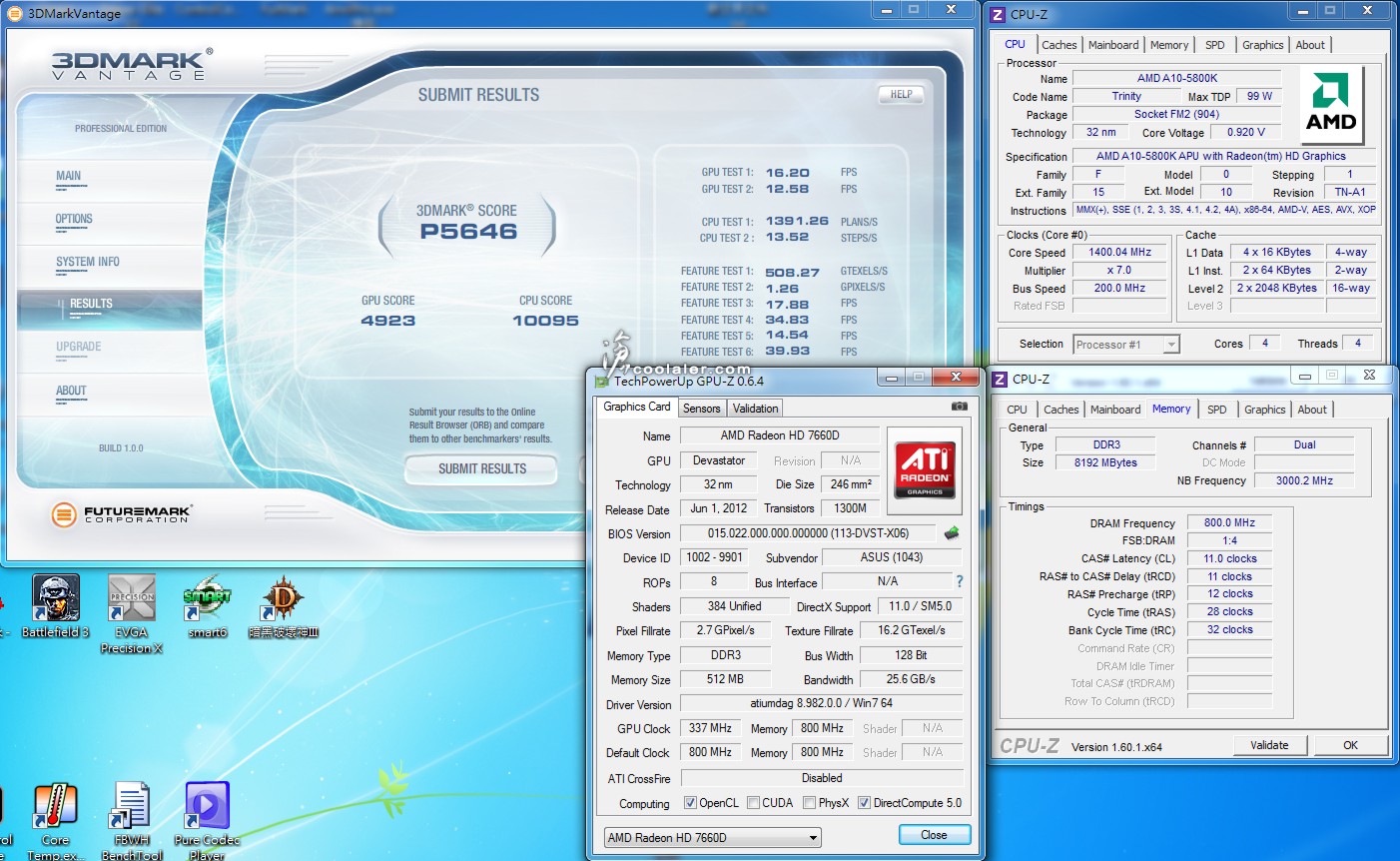Open Mainboard tab in upper CPU-Z
This screenshot has height=861, width=1400.
[1113, 45]
